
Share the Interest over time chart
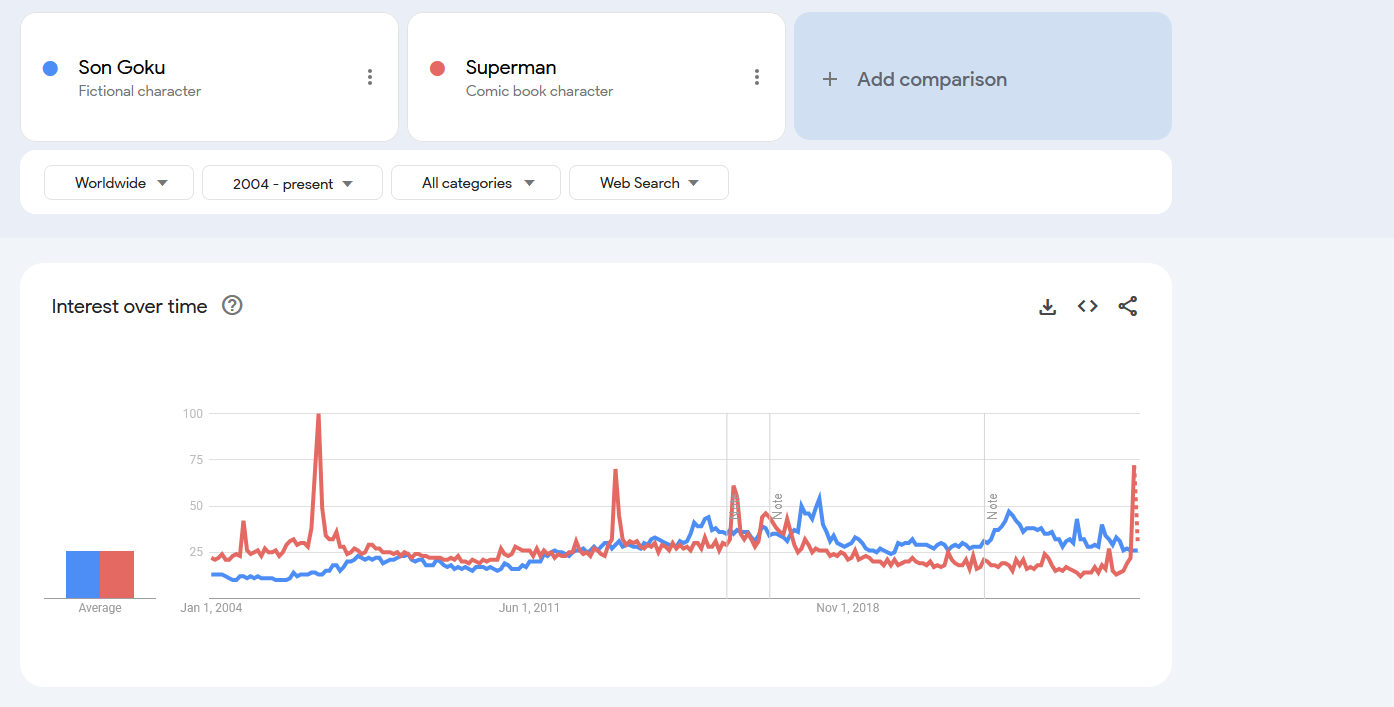click(x=1128, y=307)
